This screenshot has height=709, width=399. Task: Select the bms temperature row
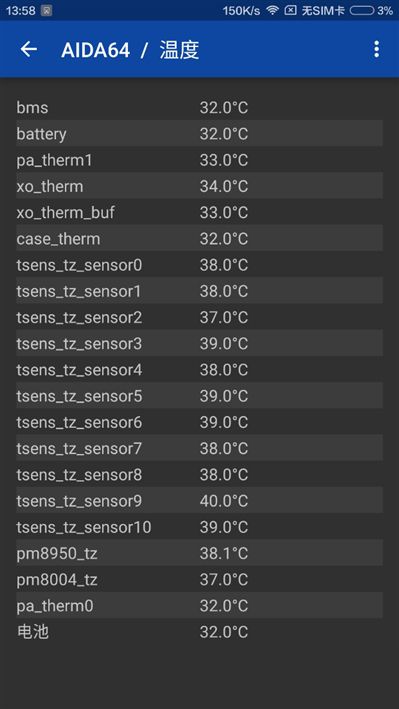(x=200, y=108)
